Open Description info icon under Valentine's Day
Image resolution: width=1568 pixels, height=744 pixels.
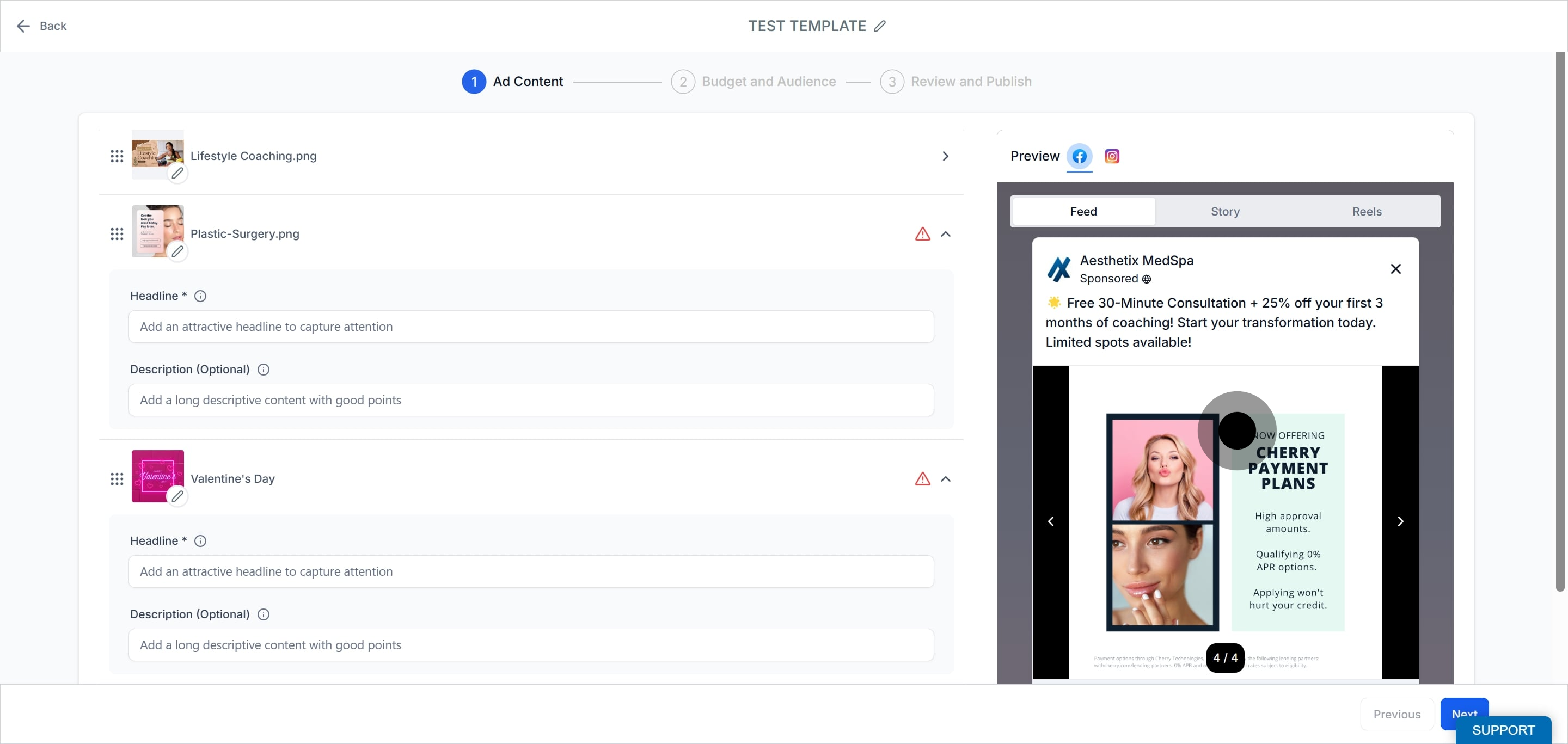point(264,614)
